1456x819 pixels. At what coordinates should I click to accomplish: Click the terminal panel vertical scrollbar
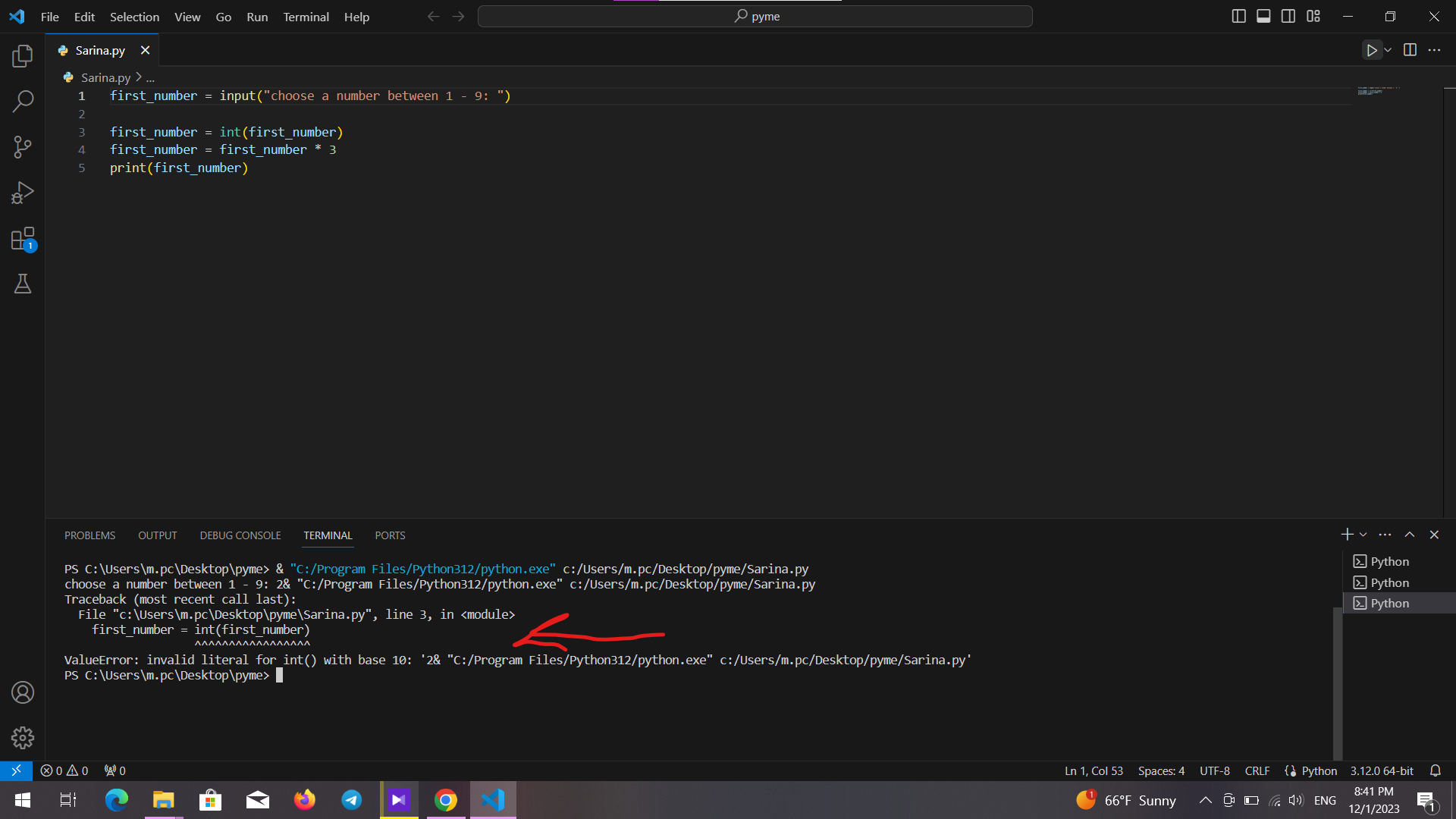[x=1337, y=682]
